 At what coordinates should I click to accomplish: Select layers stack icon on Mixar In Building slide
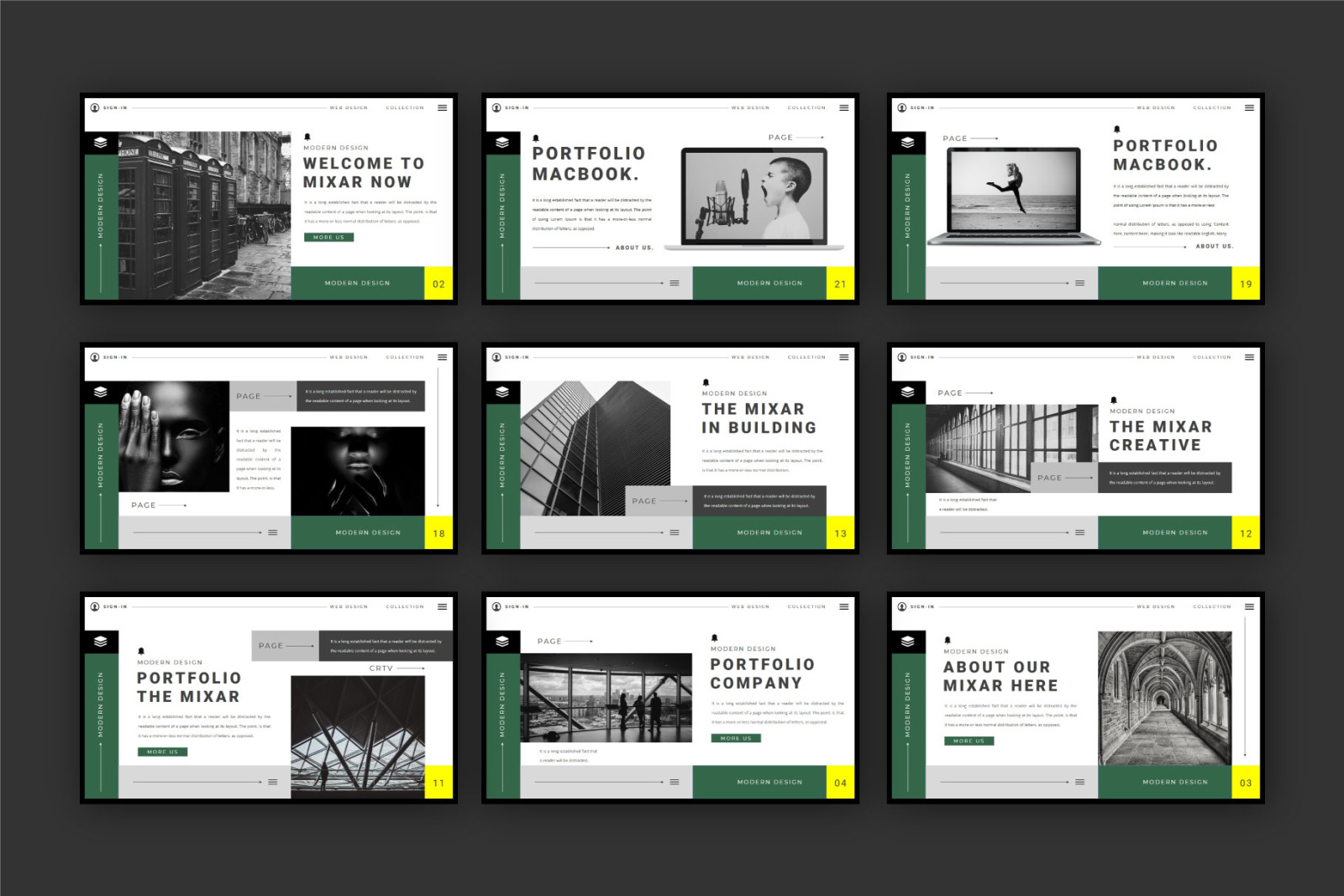click(502, 392)
